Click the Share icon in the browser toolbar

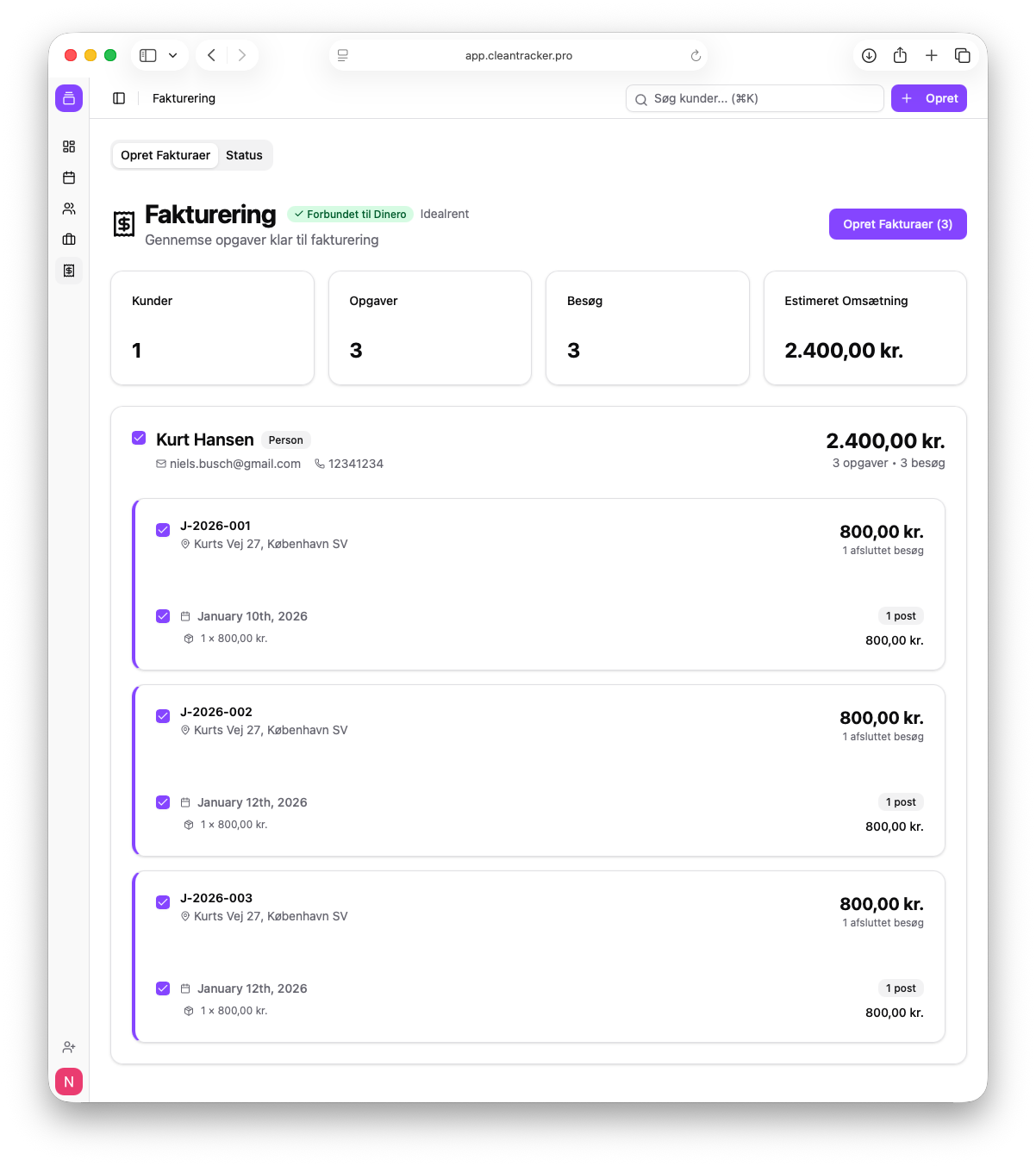pyautogui.click(x=900, y=55)
